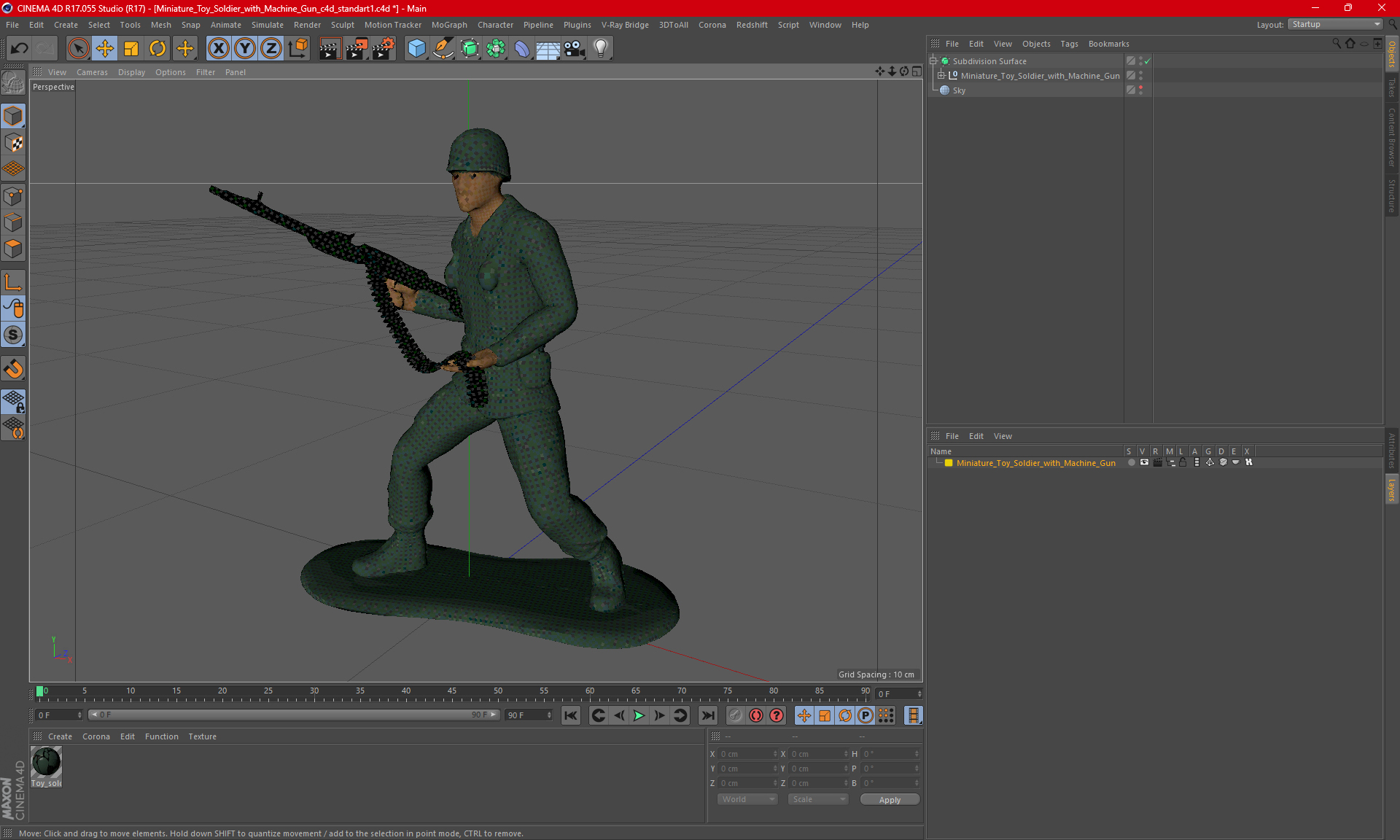Switch to Texture mode
Viewport: 1400px width, 840px height.
point(13,143)
